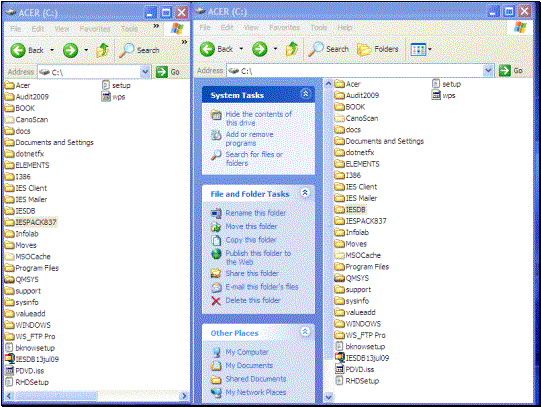Viewport: 541px width, 407px height.
Task: Open Favorites menu in right window
Action: (285, 28)
